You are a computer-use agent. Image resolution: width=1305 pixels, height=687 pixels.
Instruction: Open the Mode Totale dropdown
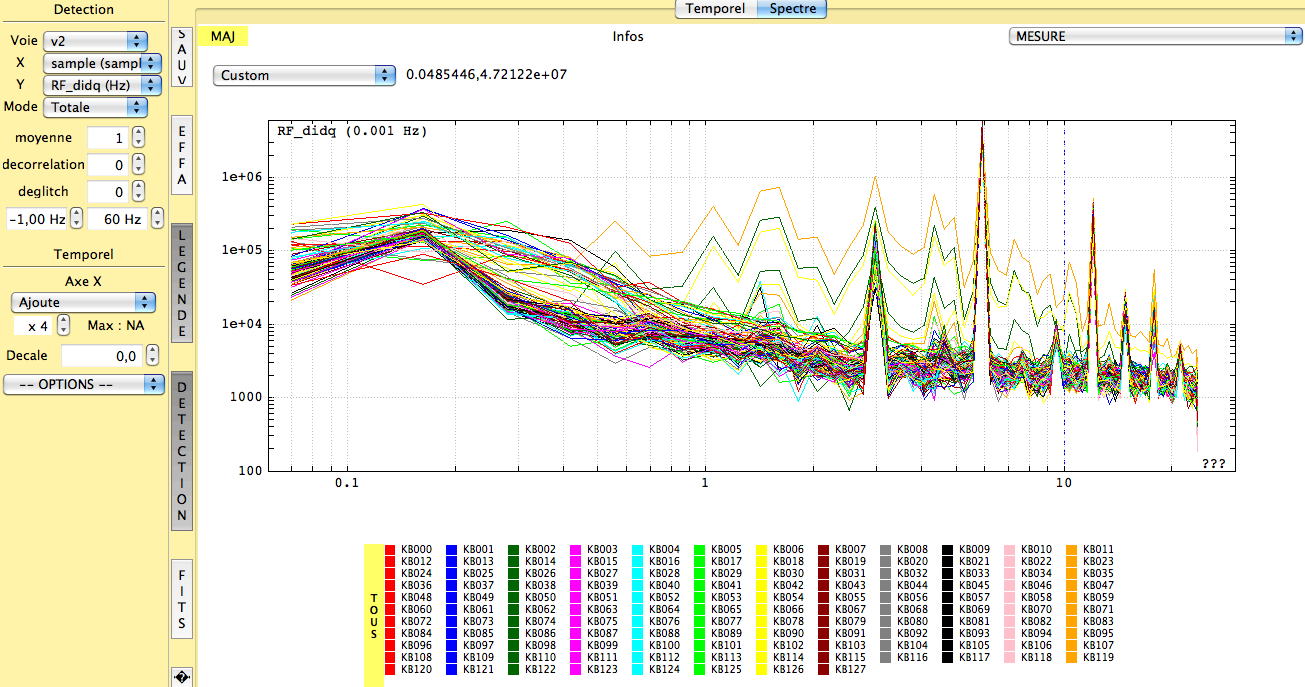pyautogui.click(x=95, y=107)
